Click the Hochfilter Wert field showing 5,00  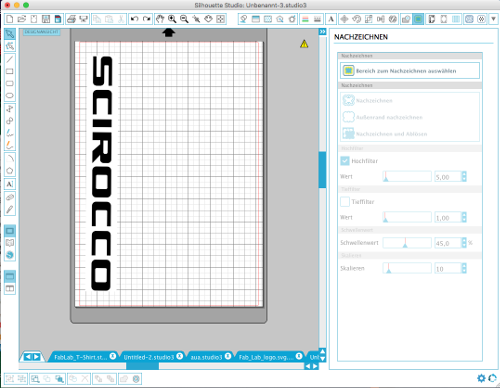[448, 177]
